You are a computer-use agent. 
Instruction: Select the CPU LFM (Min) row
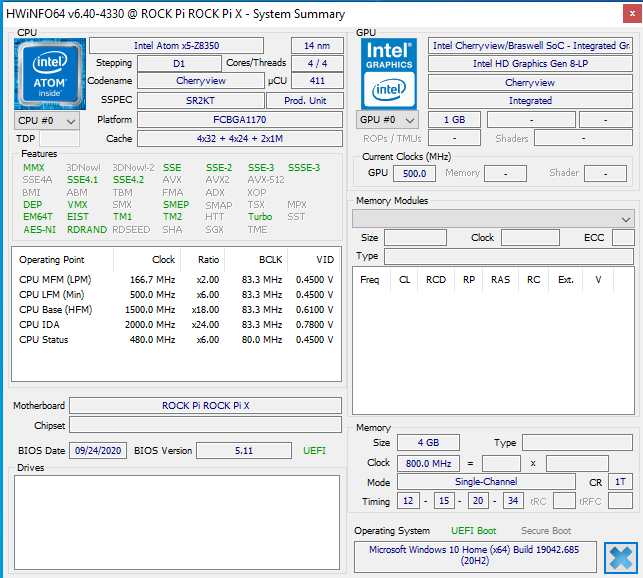click(176, 295)
